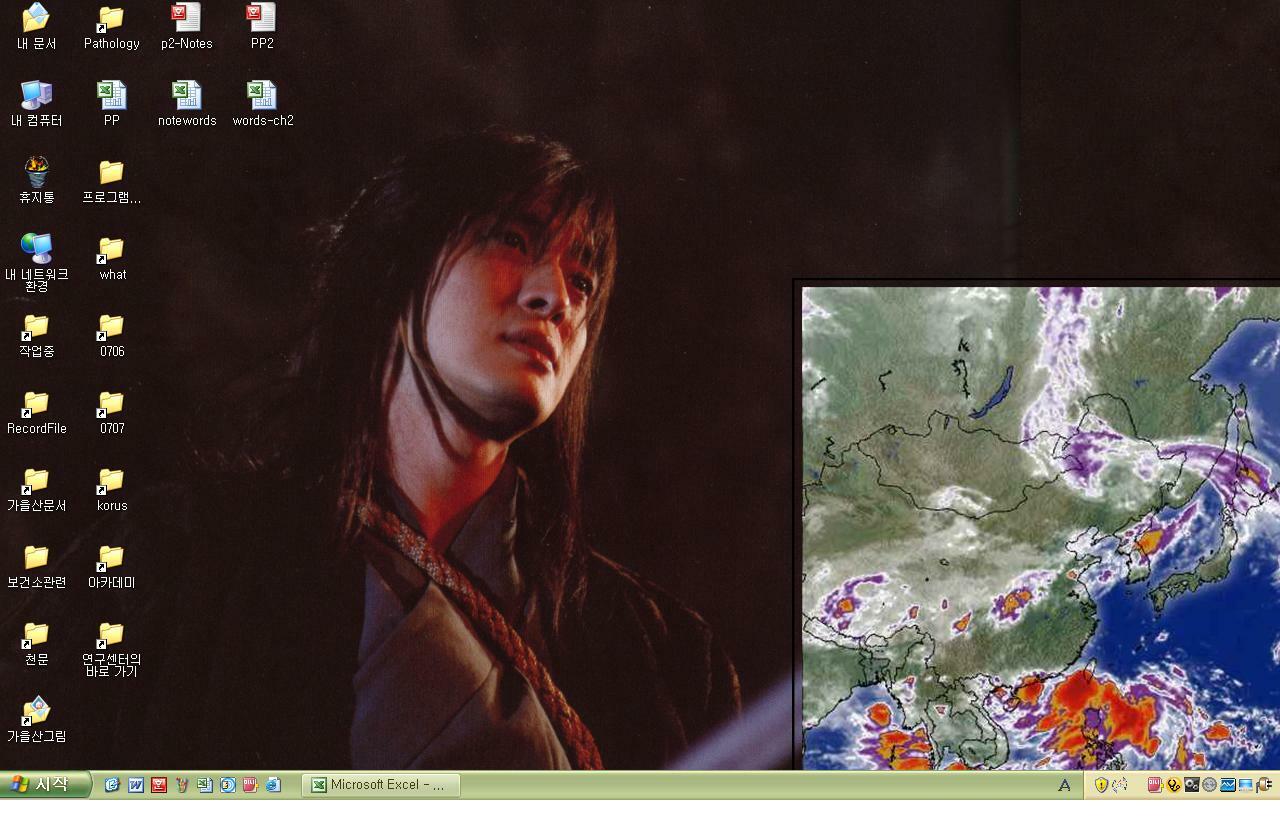Launch Internet Explorer from quick launch
This screenshot has width=1280, height=832.
(112, 785)
